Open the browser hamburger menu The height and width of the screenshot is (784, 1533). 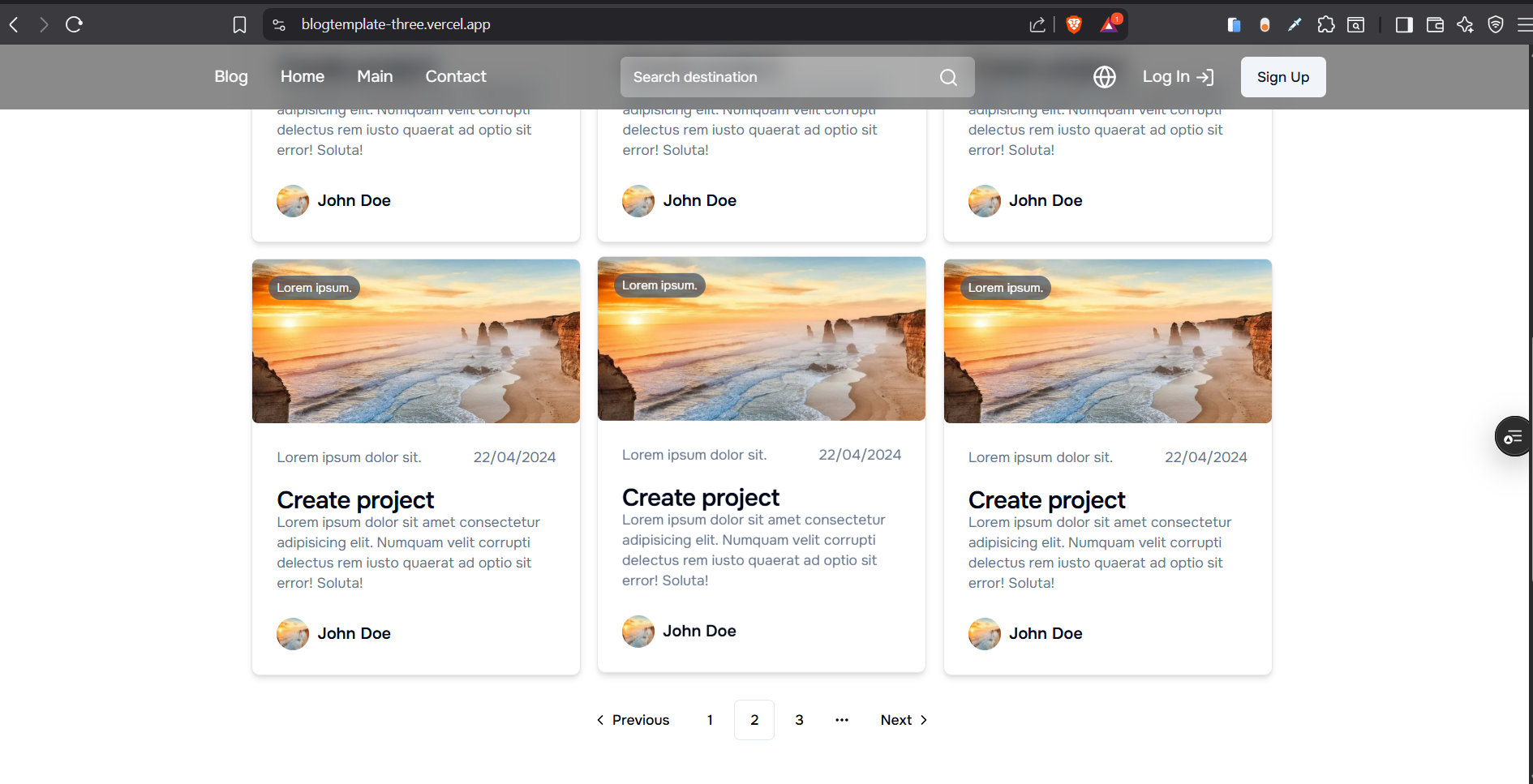pos(1524,25)
